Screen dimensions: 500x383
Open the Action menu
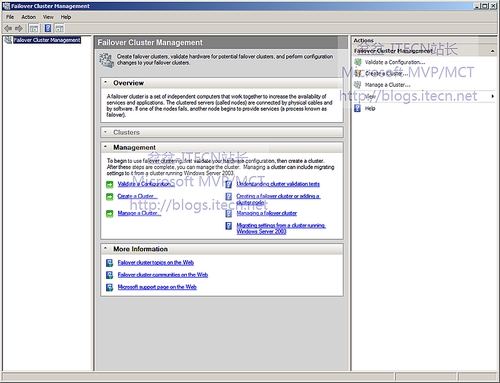point(29,17)
